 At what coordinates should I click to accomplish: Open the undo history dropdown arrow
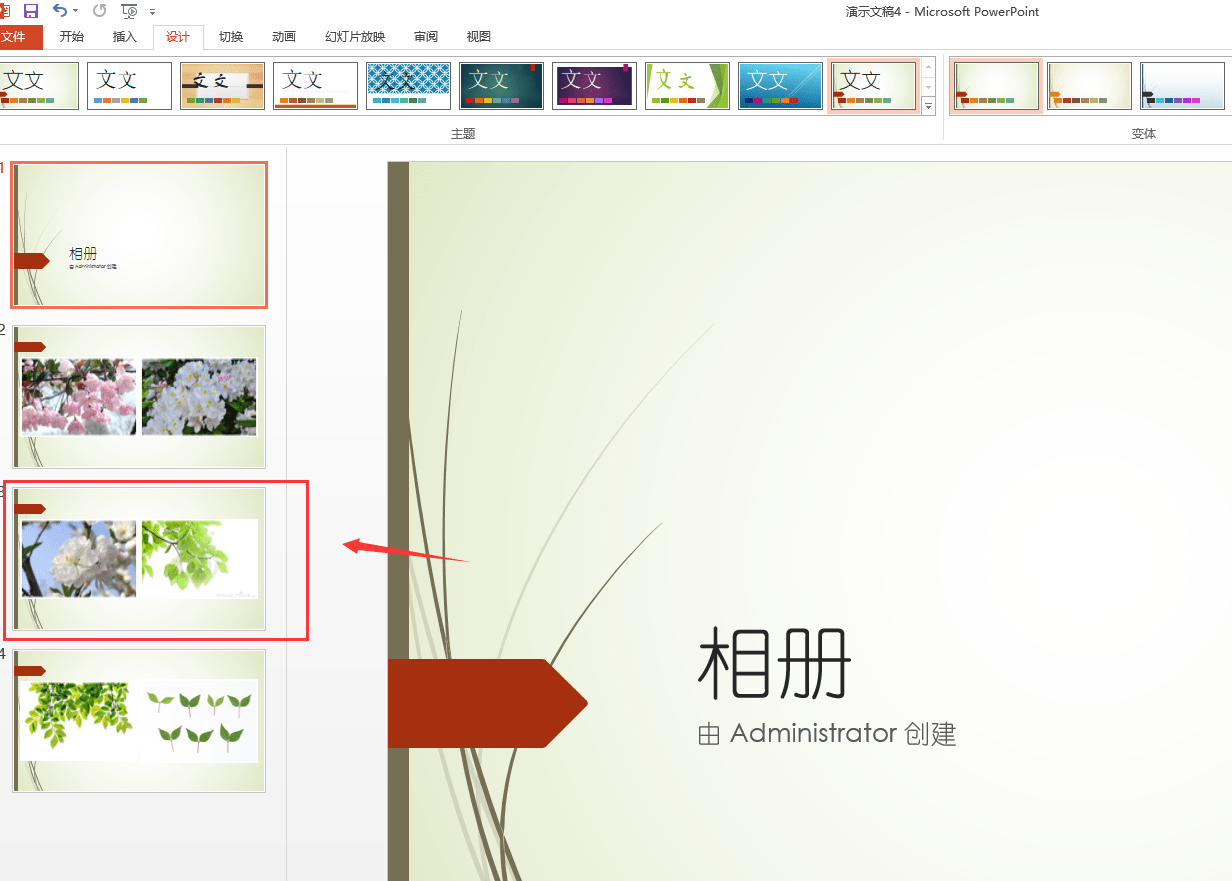[x=75, y=12]
